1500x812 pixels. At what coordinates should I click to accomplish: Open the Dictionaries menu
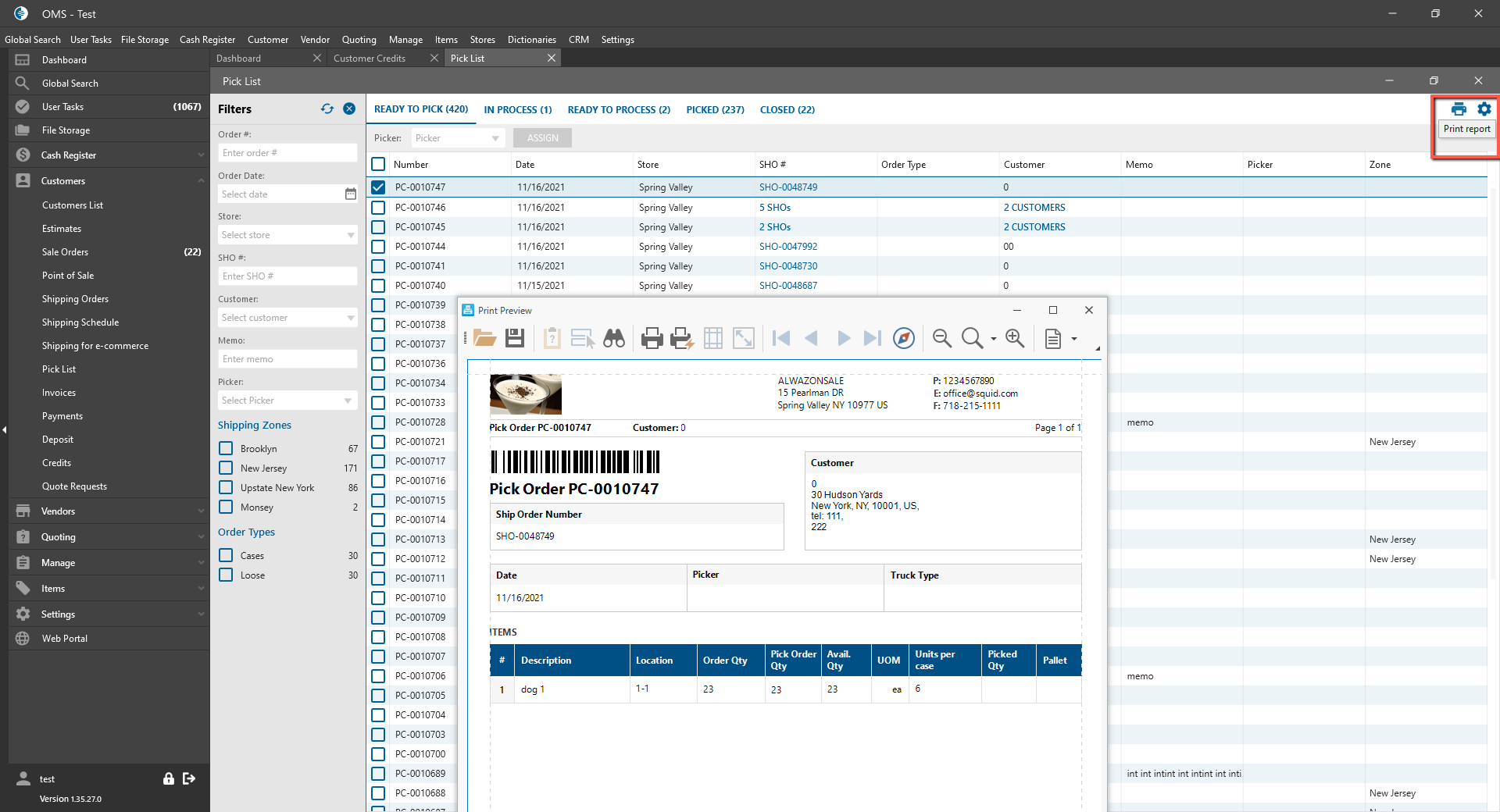531,40
